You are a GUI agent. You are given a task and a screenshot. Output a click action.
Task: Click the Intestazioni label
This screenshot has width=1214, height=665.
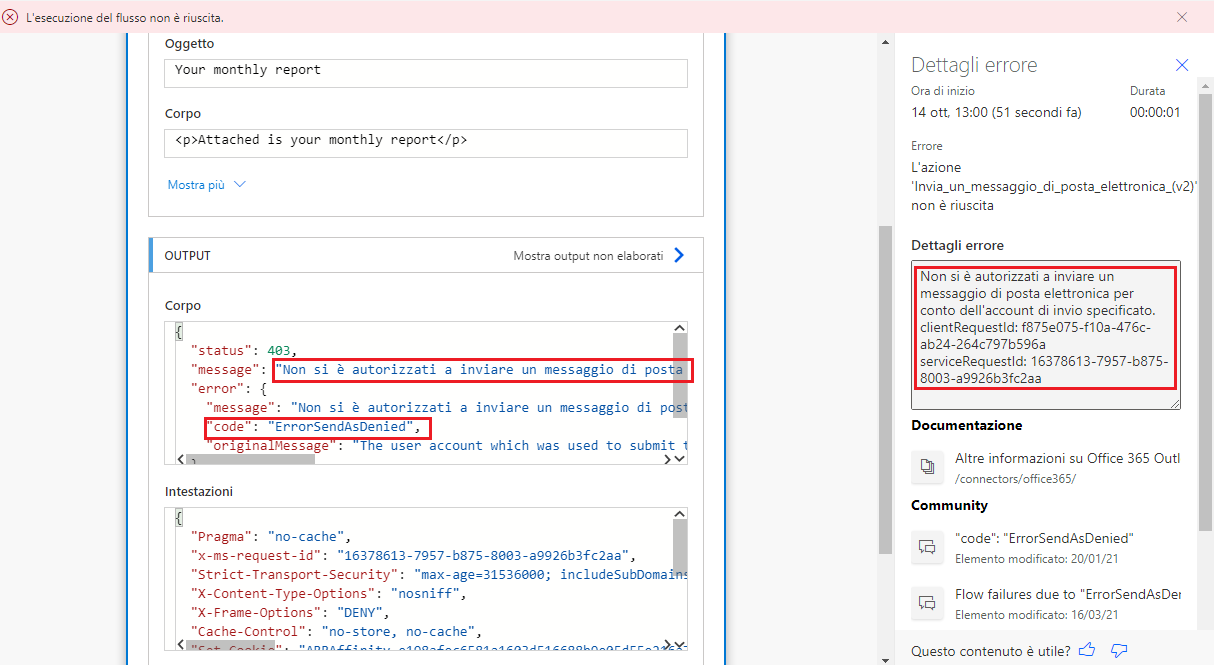tap(198, 491)
